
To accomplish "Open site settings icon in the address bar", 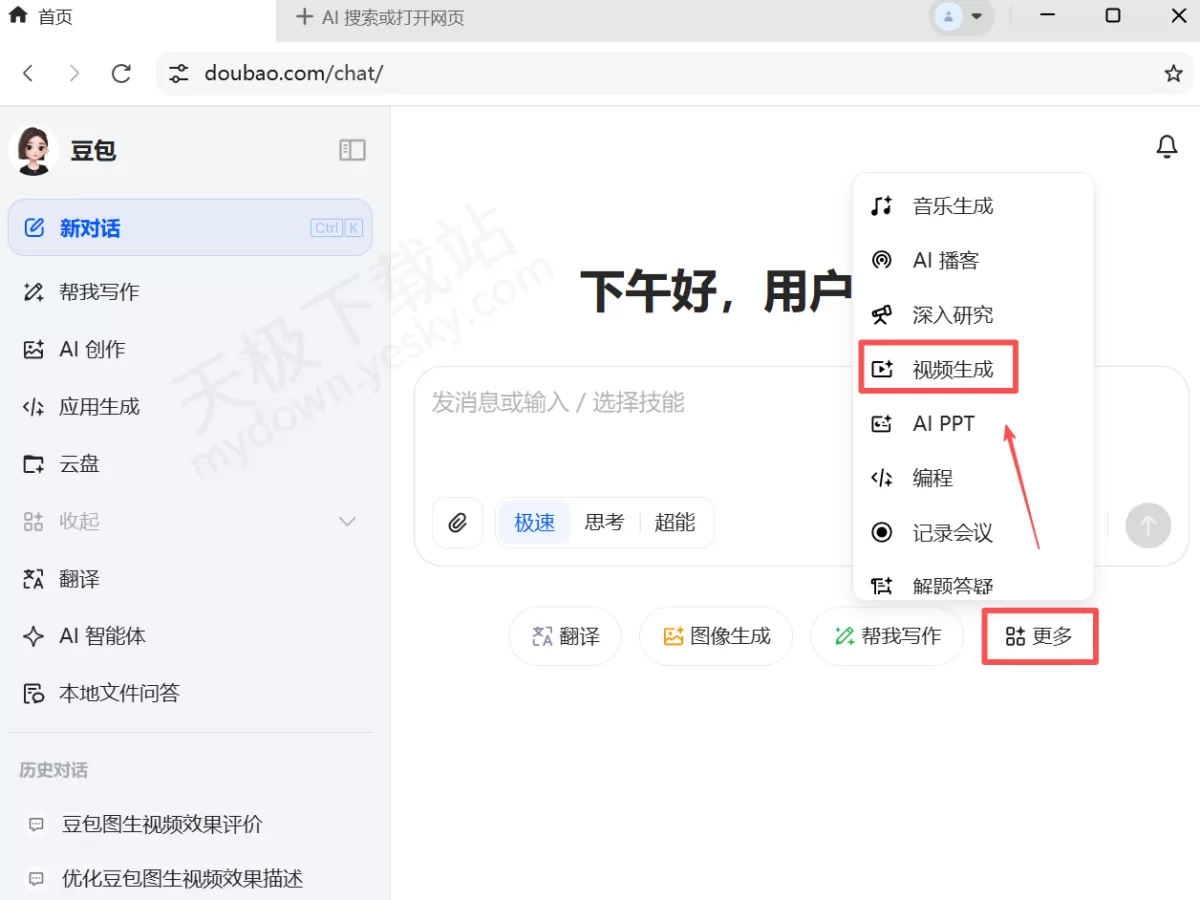I will pos(179,73).
